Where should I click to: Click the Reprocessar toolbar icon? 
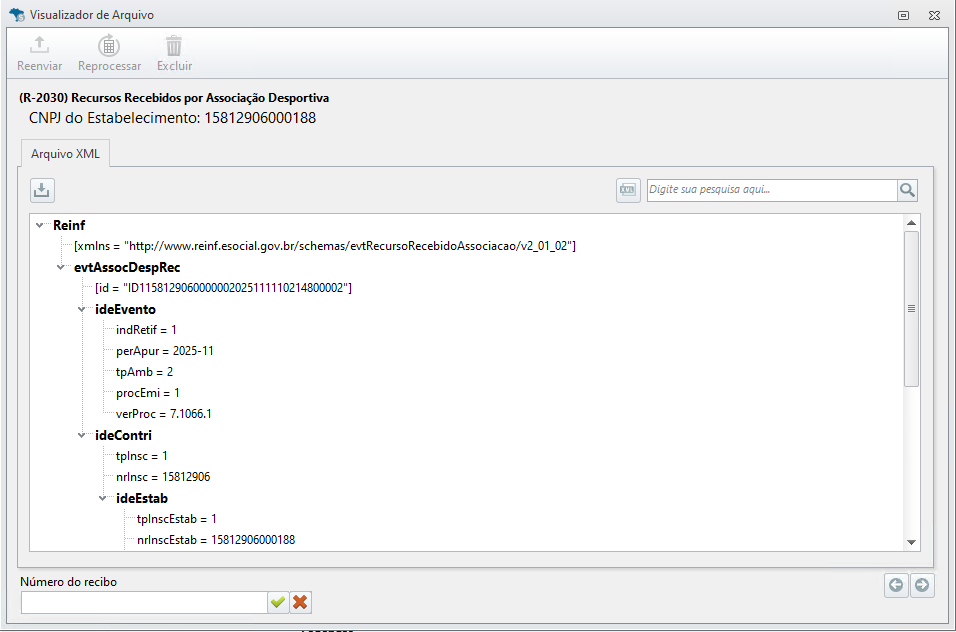point(109,45)
